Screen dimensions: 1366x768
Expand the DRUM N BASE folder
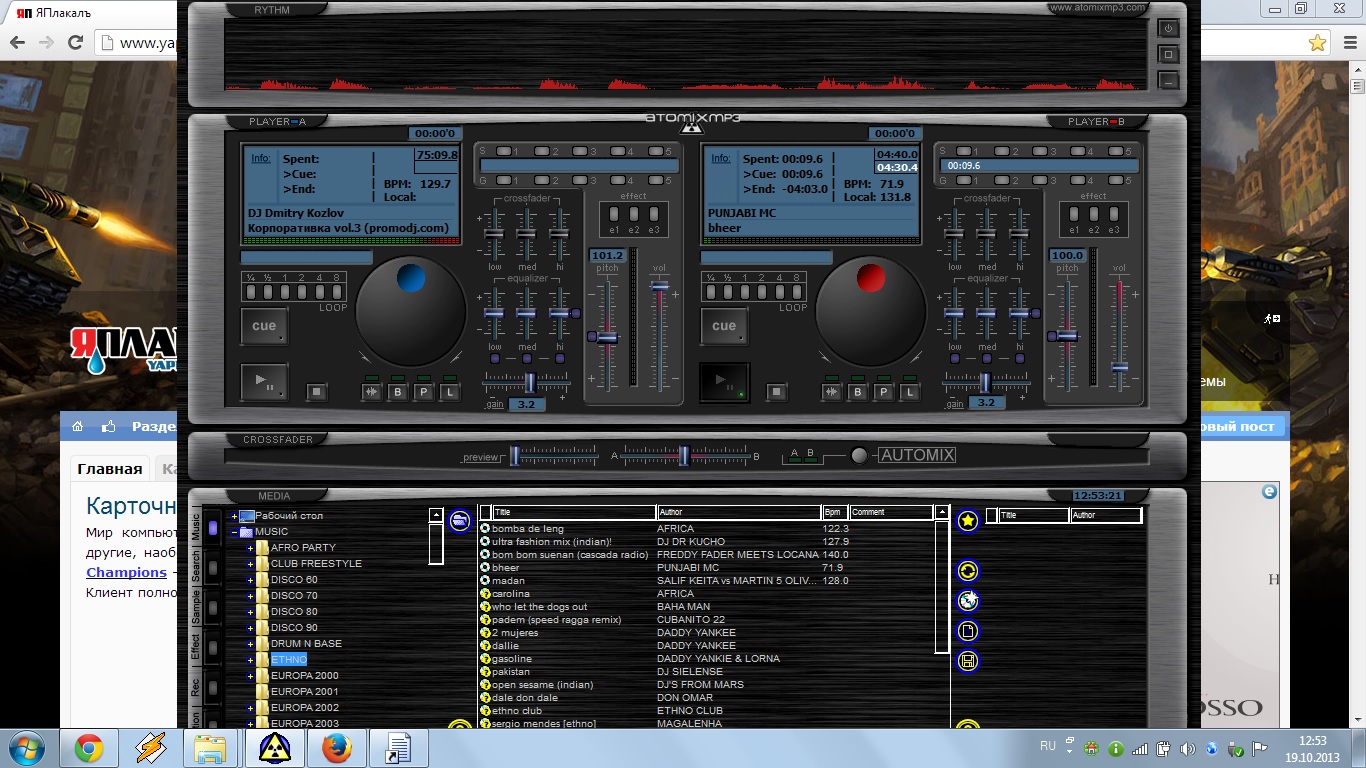pyautogui.click(x=251, y=644)
